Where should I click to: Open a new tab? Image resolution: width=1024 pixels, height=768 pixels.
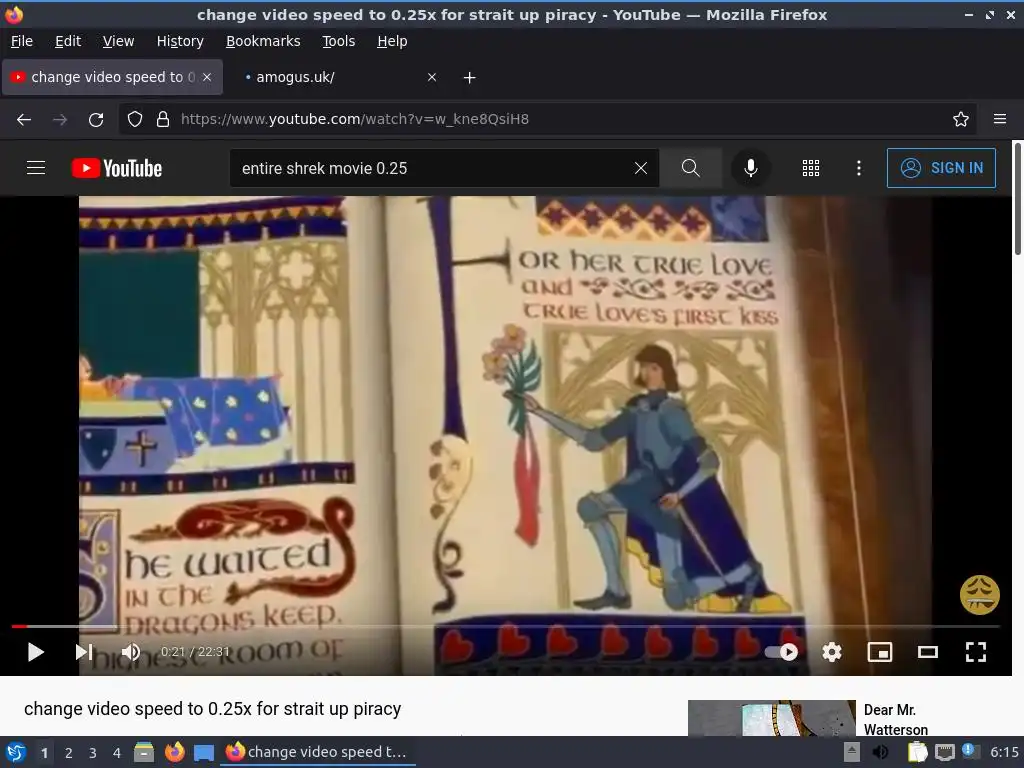[x=470, y=78]
